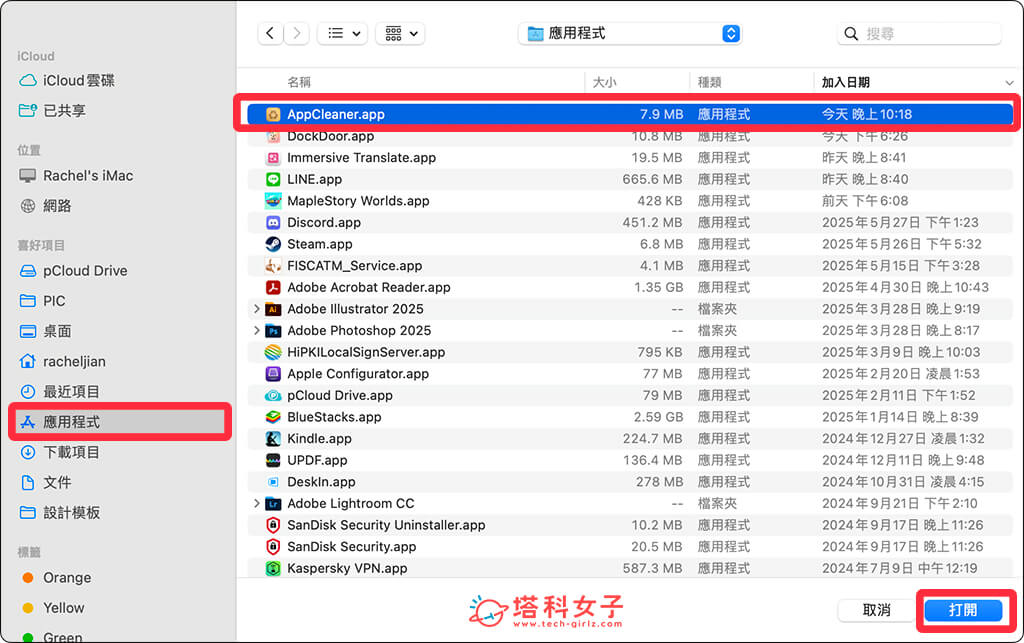The image size is (1024, 643).
Task: Open the list view options dropdown
Action: click(343, 33)
